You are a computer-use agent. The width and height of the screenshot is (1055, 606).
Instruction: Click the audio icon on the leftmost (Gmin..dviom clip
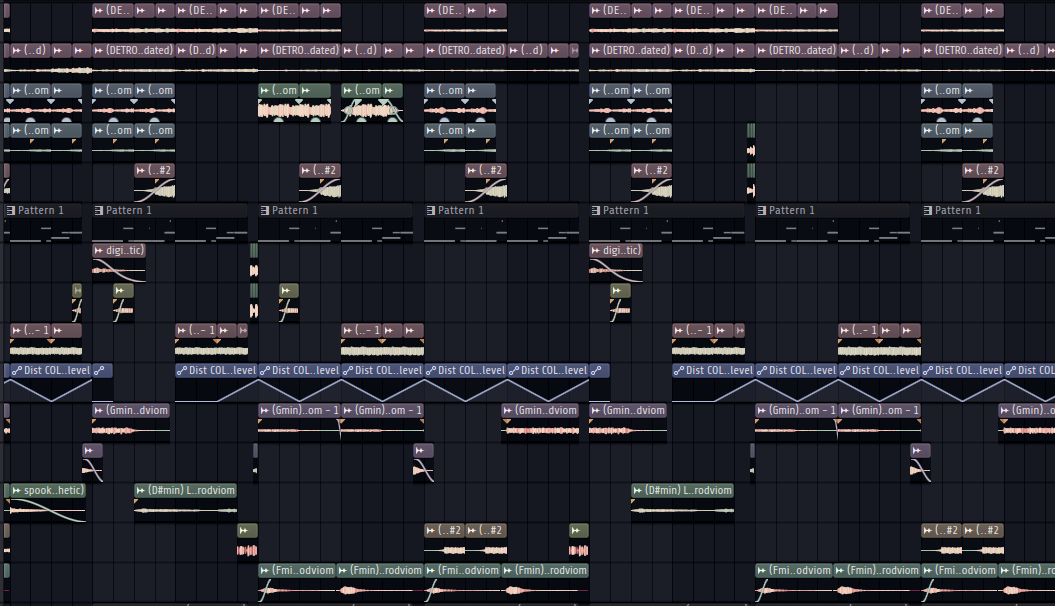point(99,410)
